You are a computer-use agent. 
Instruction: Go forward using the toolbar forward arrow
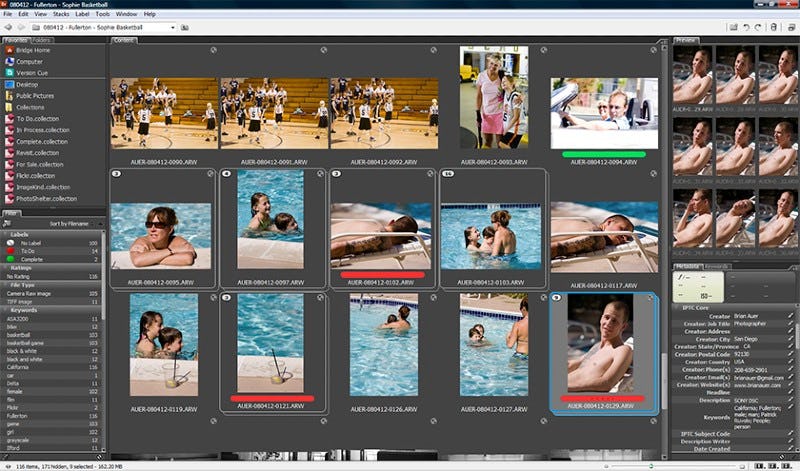[20, 27]
